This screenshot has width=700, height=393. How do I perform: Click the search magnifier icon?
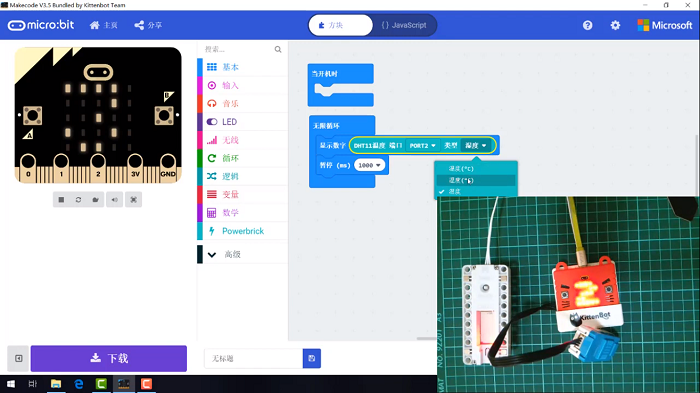278,49
